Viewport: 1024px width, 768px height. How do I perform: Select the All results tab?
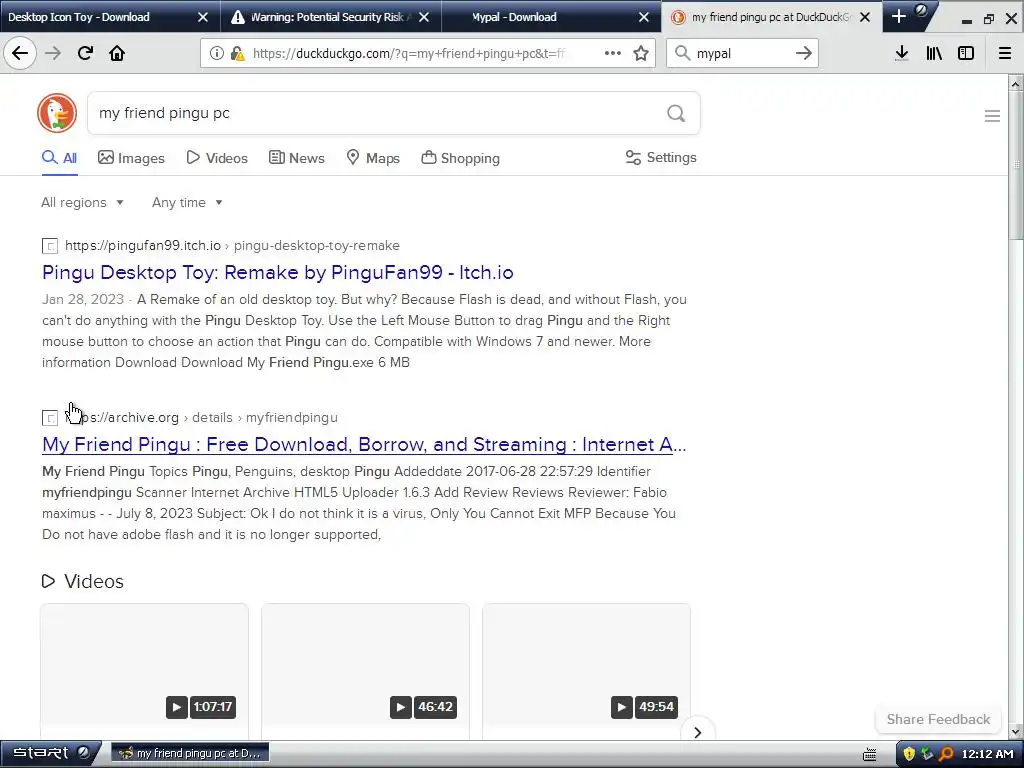59,158
